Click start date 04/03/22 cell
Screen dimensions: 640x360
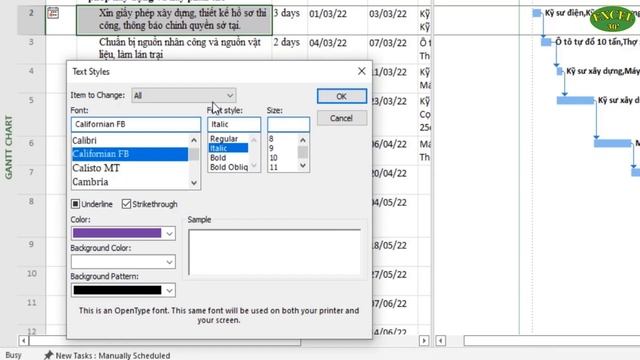pos(337,49)
